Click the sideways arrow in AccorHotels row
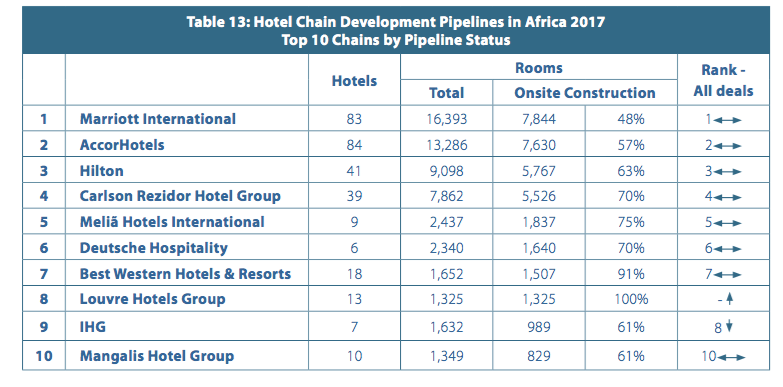 pyautogui.click(x=728, y=146)
